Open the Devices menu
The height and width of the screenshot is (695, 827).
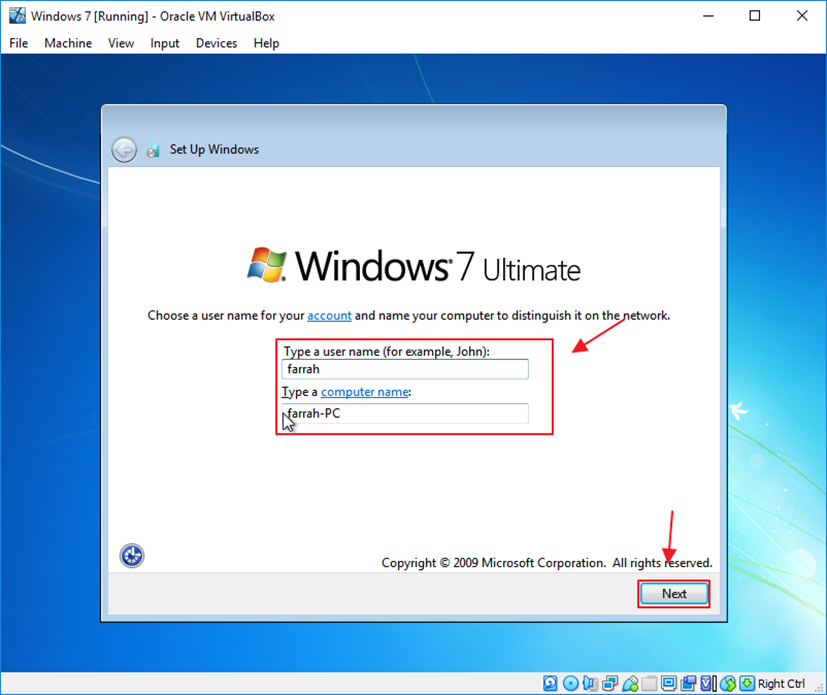[x=216, y=43]
